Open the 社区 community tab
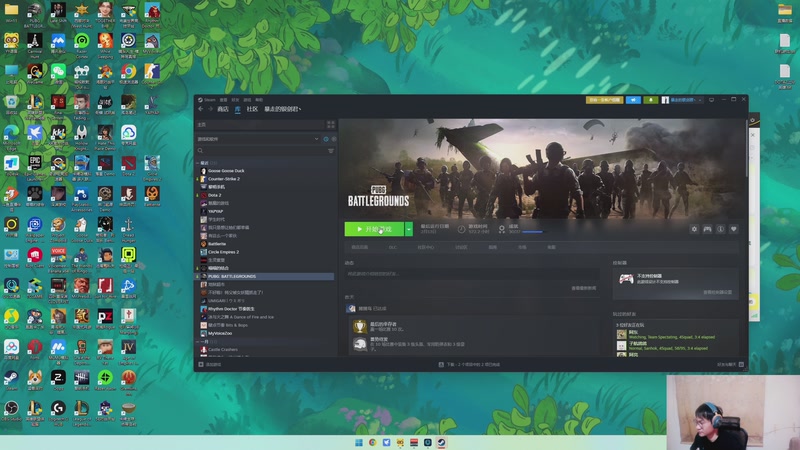This screenshot has height=450, width=800. (253, 109)
